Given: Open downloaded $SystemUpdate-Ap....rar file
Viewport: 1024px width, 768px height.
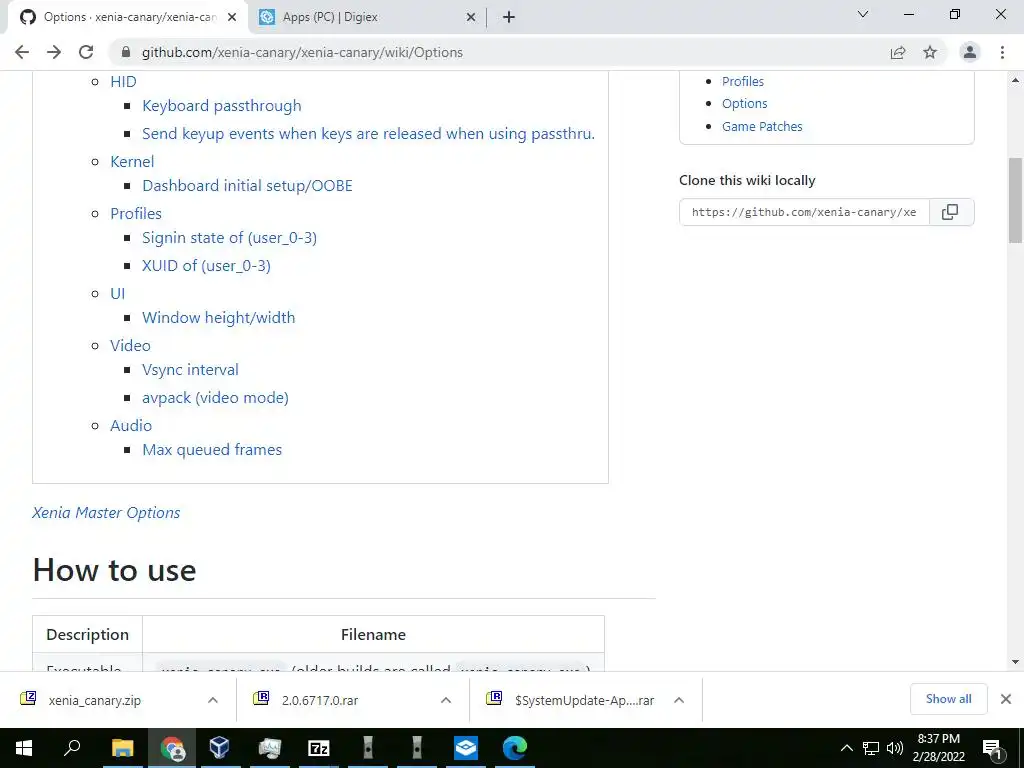Looking at the screenshot, I should pyautogui.click(x=584, y=700).
